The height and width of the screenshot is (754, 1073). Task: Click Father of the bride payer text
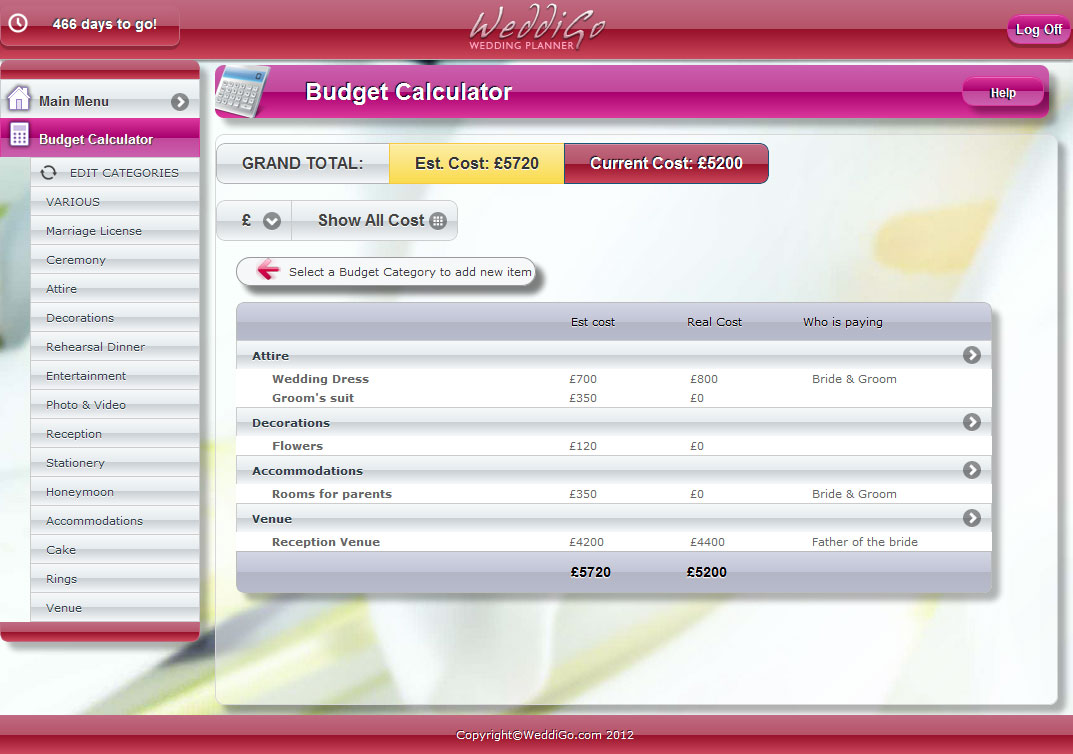coord(864,541)
